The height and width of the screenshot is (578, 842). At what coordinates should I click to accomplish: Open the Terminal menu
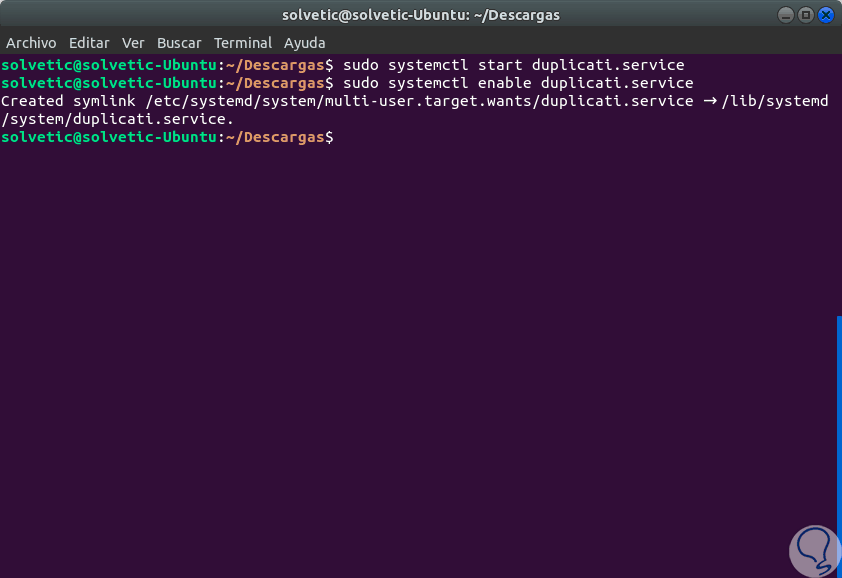click(x=243, y=43)
